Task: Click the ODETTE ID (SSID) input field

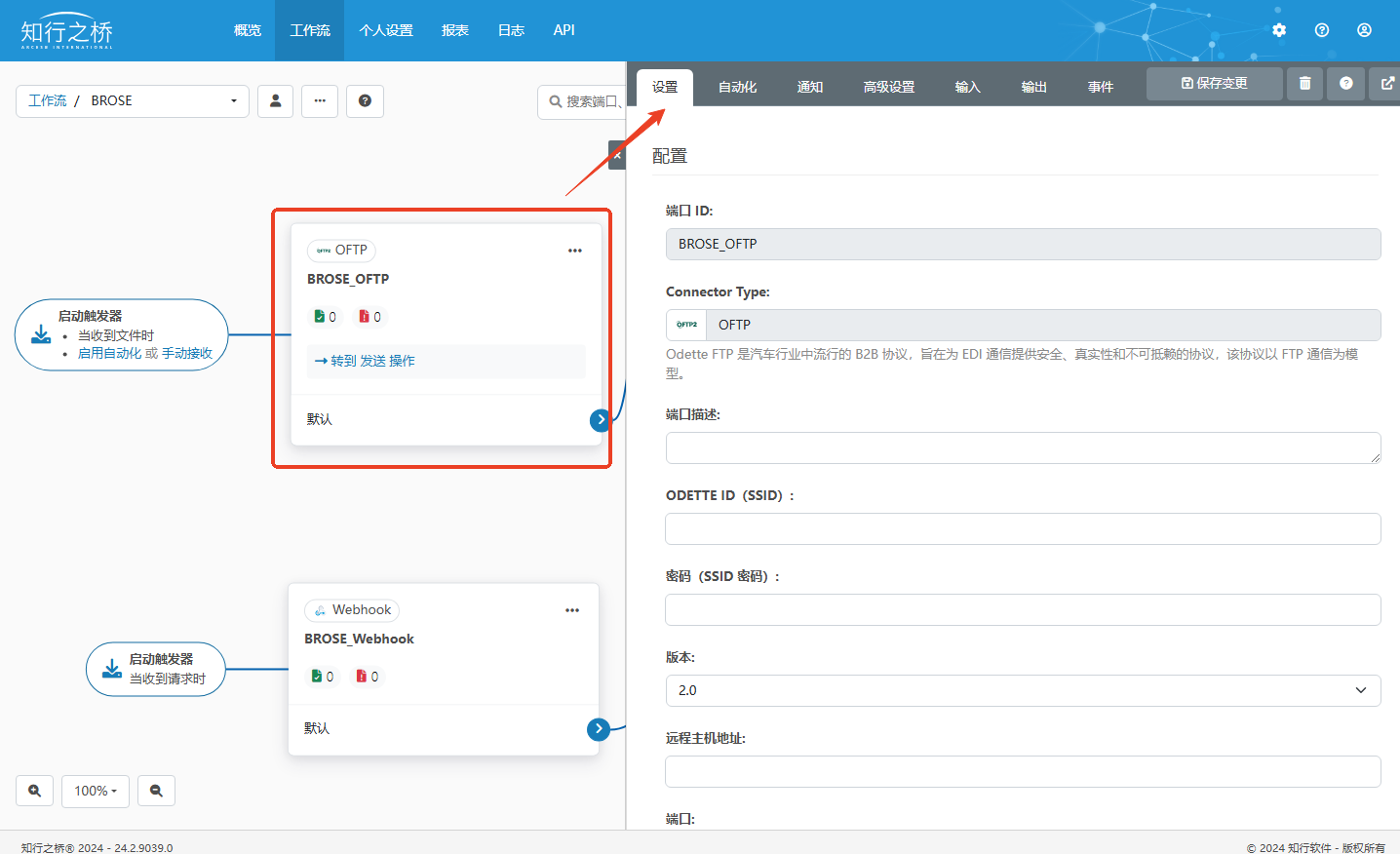Action: [x=1023, y=529]
